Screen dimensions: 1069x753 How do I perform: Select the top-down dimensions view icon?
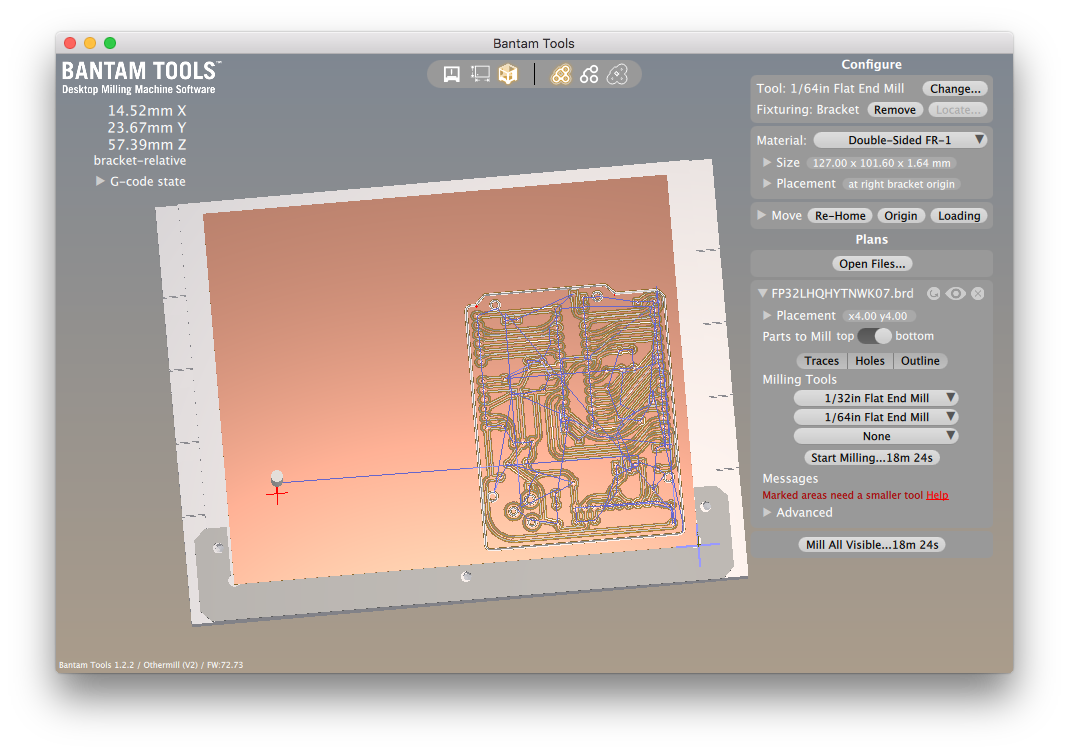(480, 74)
